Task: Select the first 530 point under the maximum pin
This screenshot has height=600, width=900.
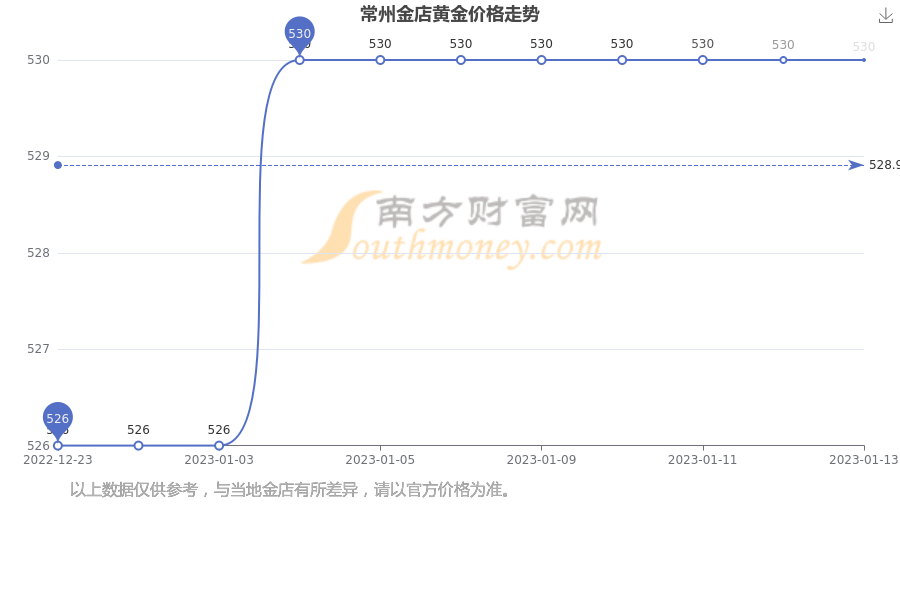Action: [x=300, y=60]
